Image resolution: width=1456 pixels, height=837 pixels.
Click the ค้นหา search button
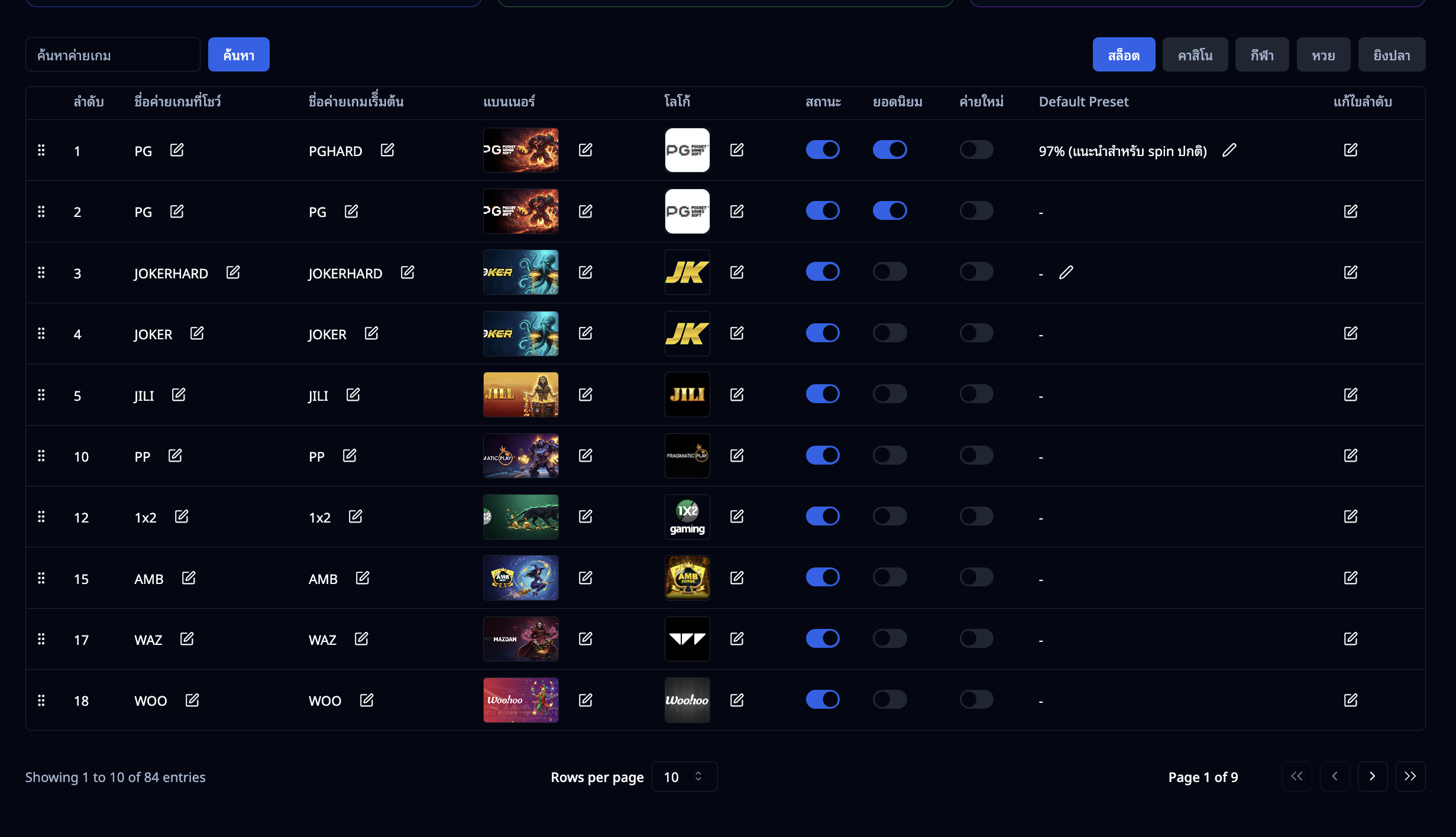point(239,55)
